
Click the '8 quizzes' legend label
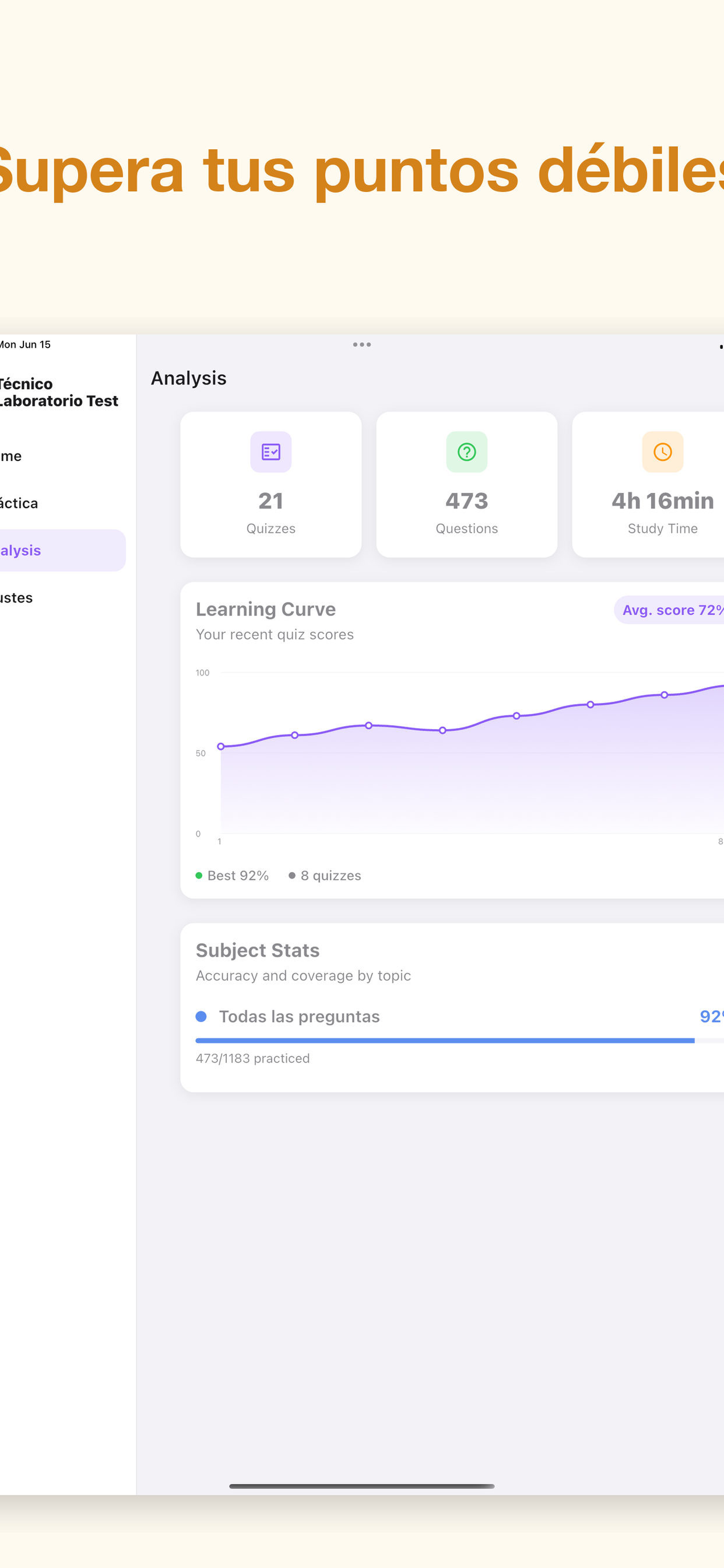[x=331, y=876]
